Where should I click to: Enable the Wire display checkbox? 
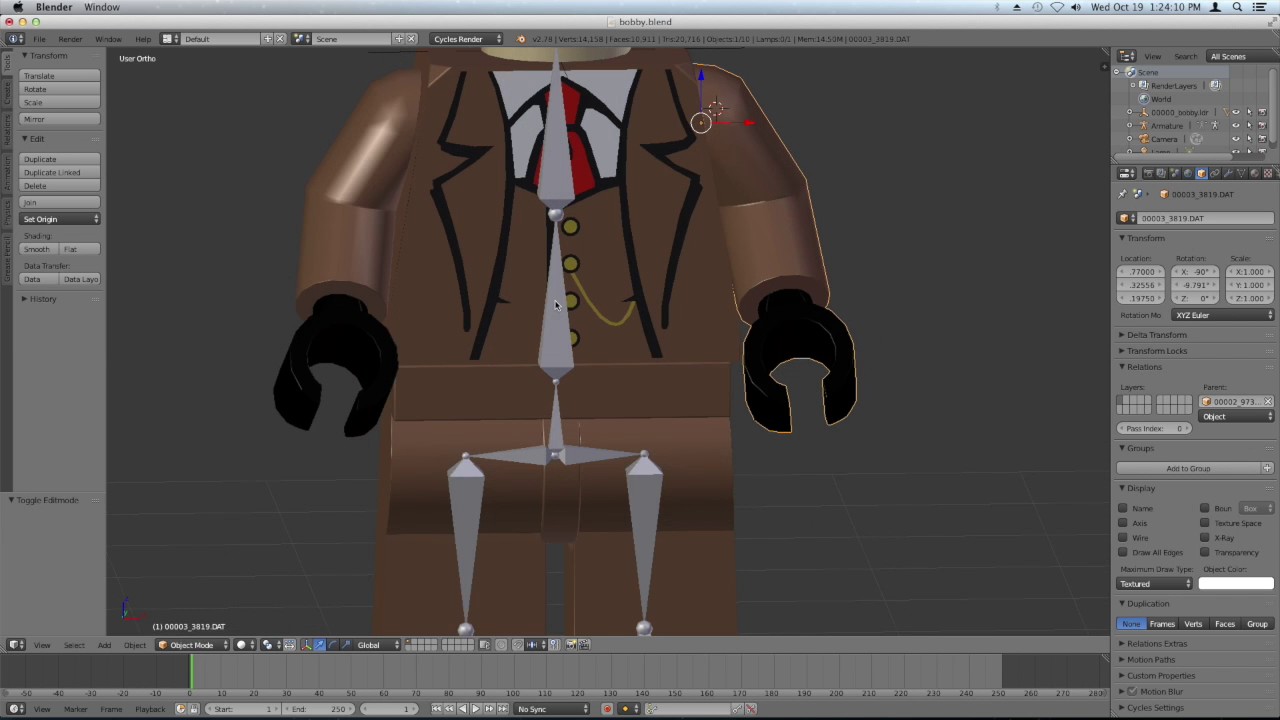pos(1123,538)
